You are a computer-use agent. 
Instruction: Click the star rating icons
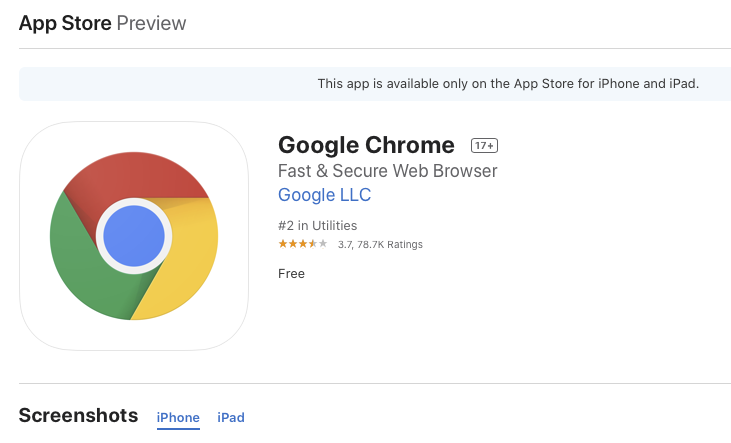click(x=303, y=244)
